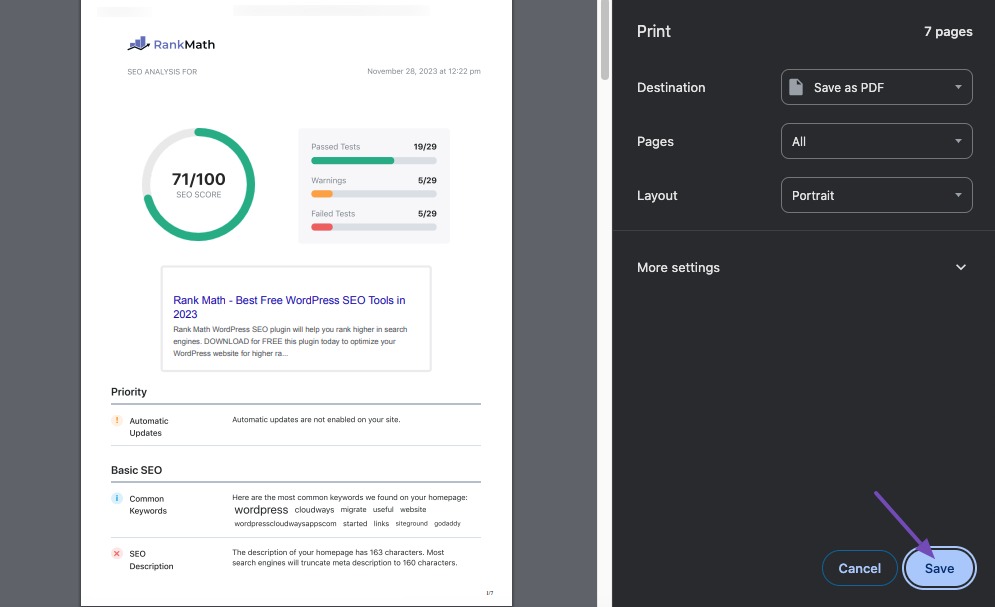Click the '19/29' passed tests value
Image resolution: width=995 pixels, height=607 pixels.
(425, 147)
